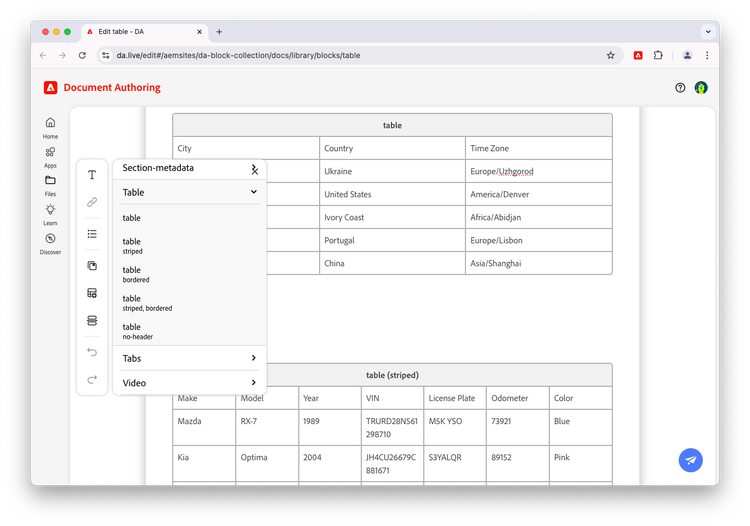
Task: Insert the plain table variant
Action: 190,218
